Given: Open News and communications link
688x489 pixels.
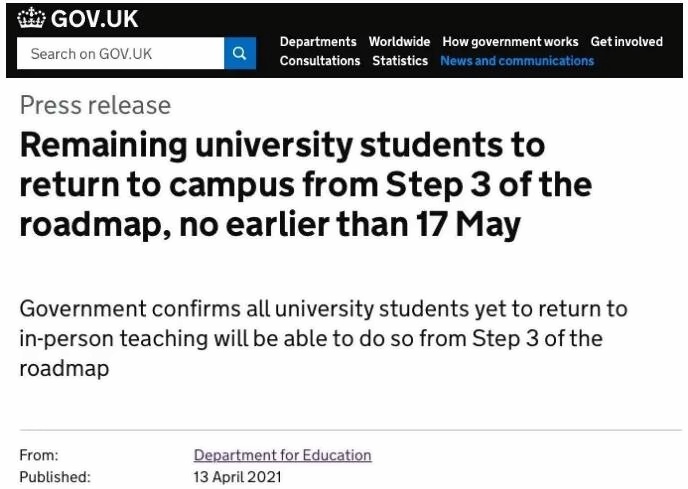Looking at the screenshot, I should pos(517,61).
